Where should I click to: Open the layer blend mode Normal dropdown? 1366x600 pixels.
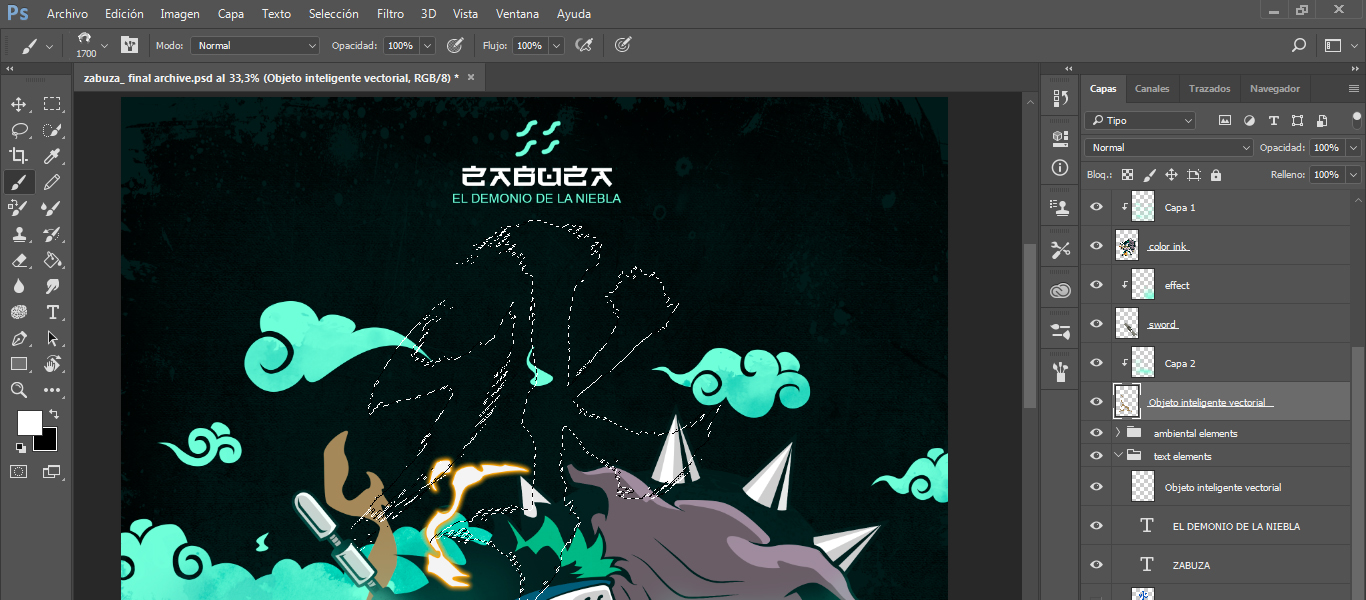pyautogui.click(x=1169, y=148)
